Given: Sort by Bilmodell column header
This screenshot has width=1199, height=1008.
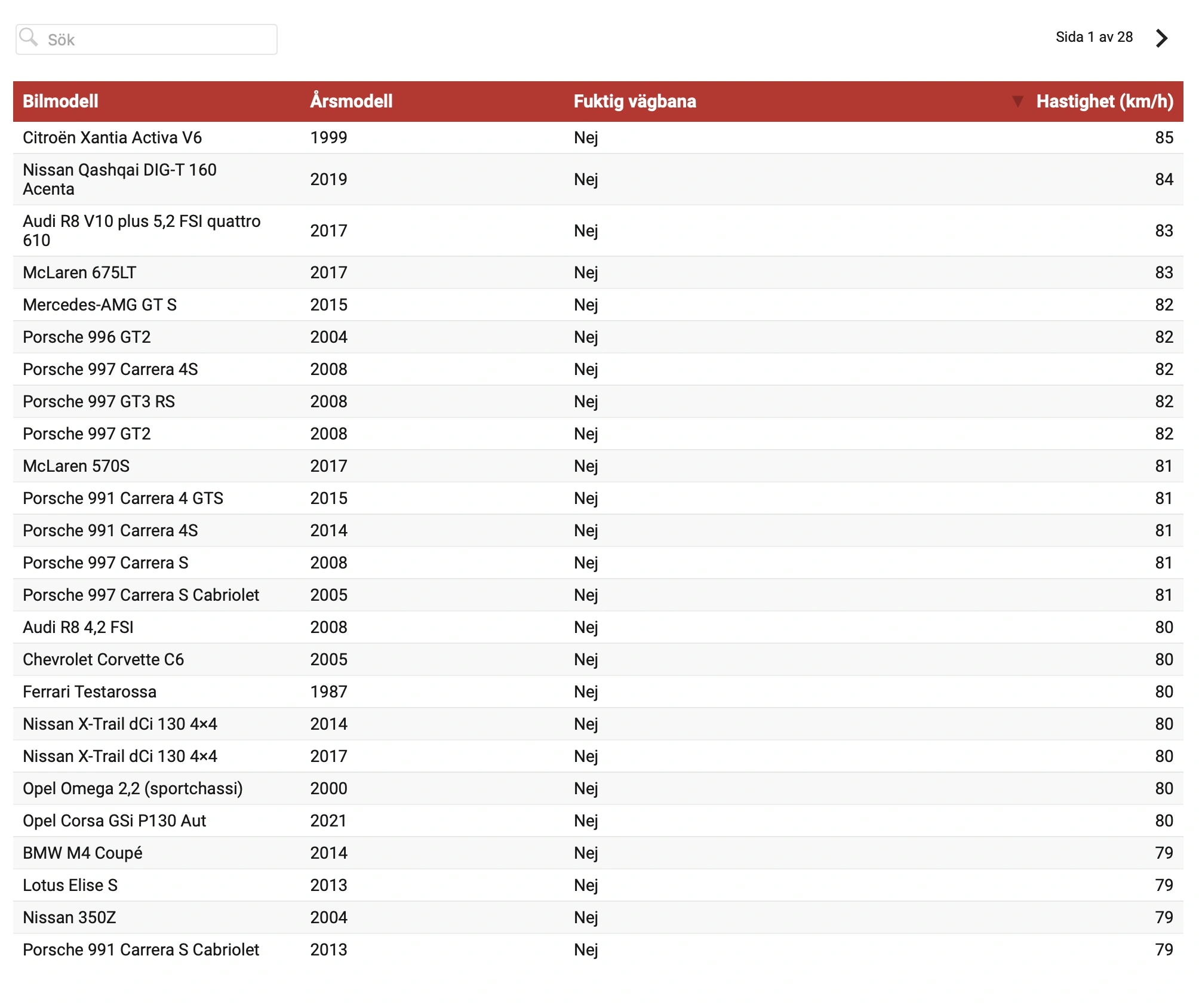Looking at the screenshot, I should point(60,102).
